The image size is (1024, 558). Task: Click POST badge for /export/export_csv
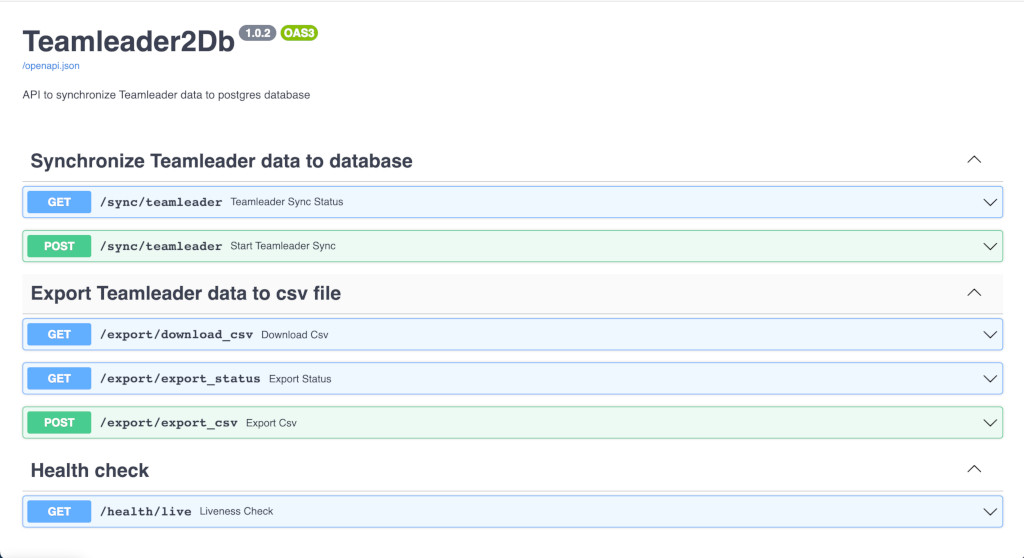pyautogui.click(x=59, y=423)
